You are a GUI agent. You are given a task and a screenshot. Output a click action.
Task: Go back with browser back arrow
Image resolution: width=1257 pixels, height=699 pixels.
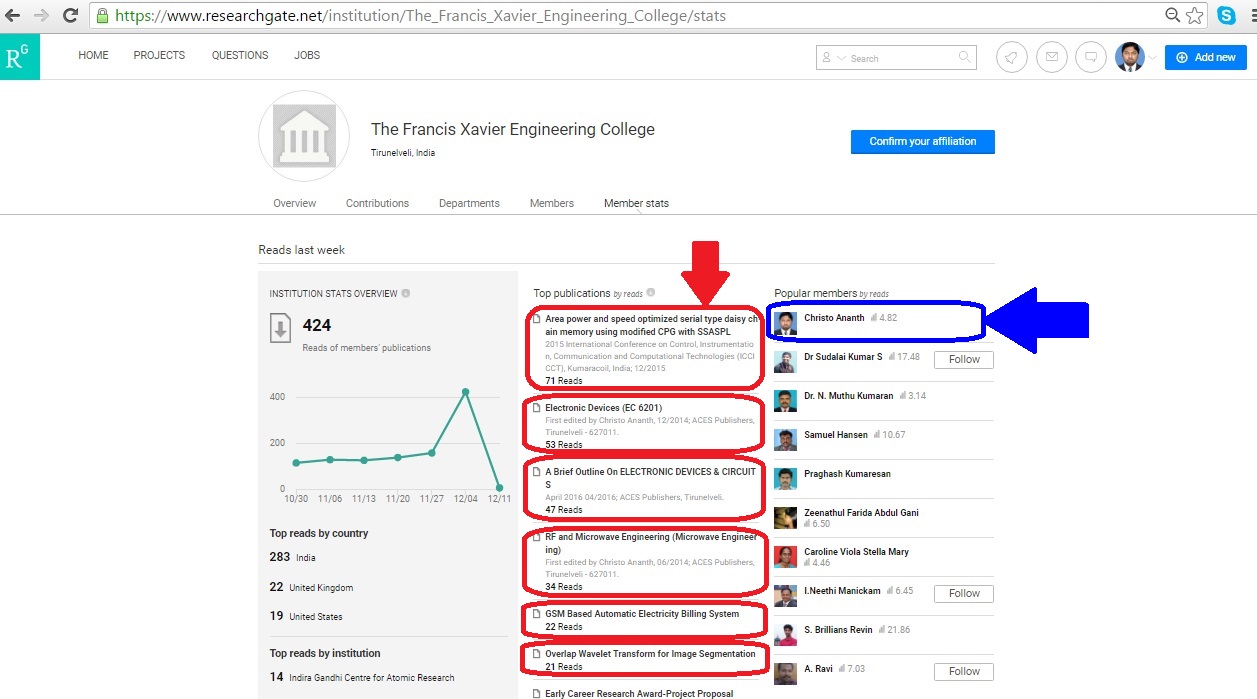pyautogui.click(x=13, y=16)
